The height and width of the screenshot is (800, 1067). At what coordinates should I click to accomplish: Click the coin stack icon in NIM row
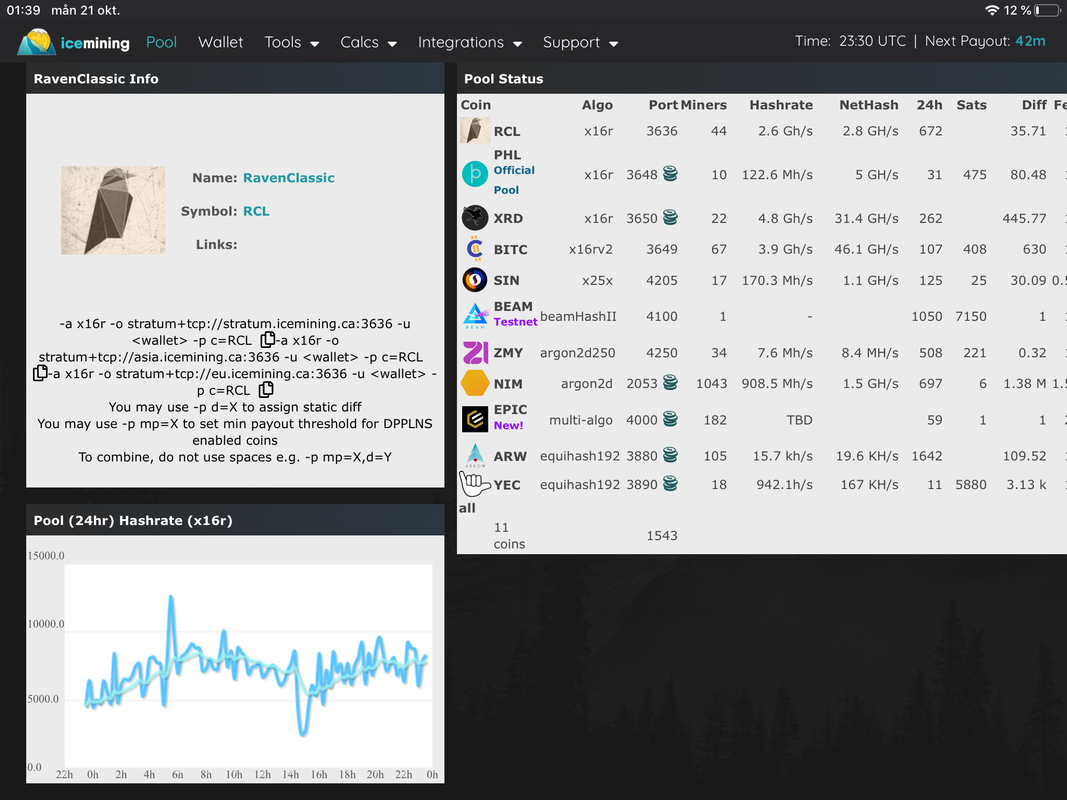(x=670, y=382)
